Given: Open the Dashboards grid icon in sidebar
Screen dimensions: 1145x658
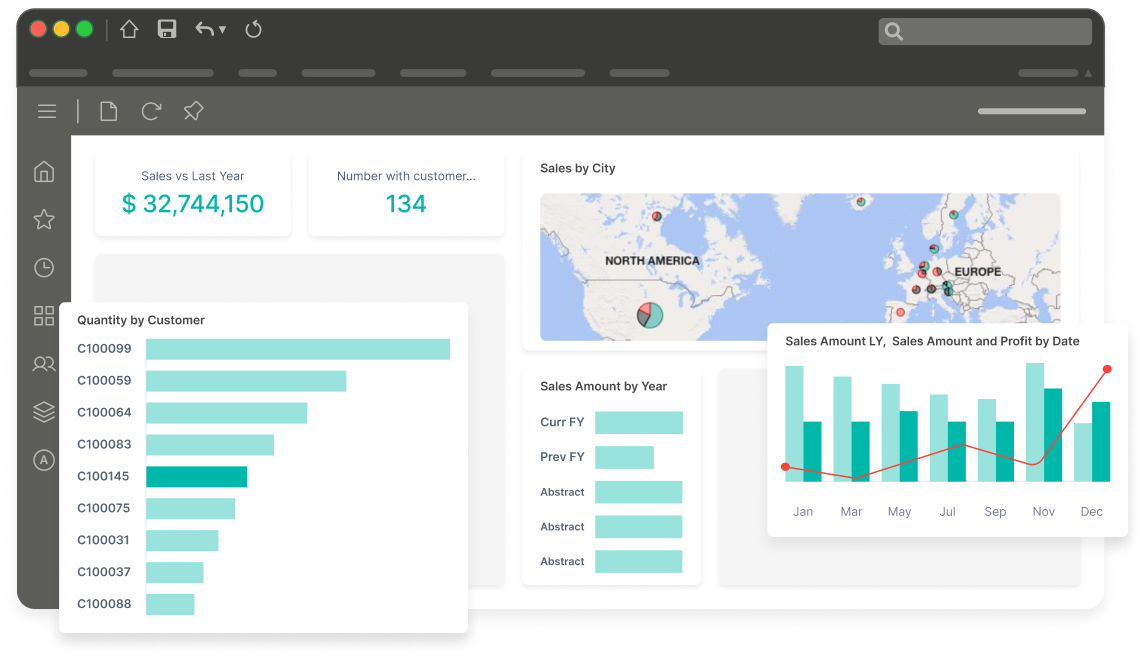Looking at the screenshot, I should click(x=44, y=315).
